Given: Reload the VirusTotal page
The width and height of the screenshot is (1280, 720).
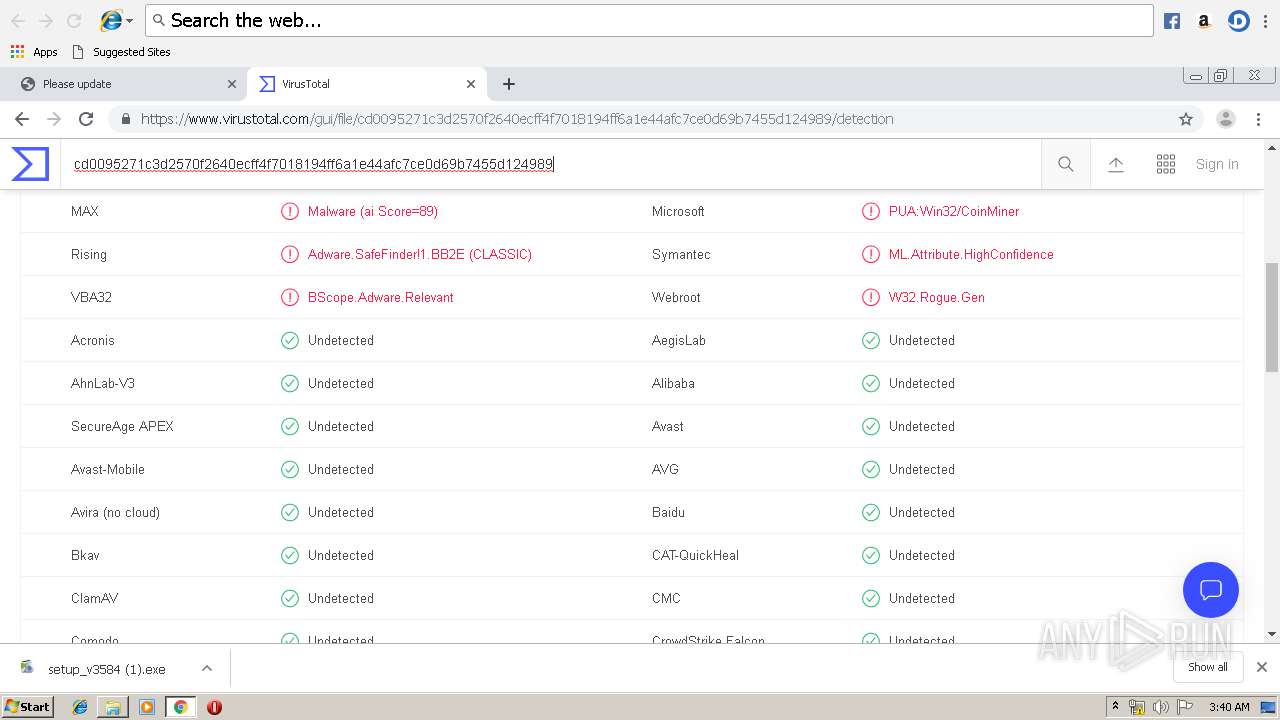Looking at the screenshot, I should point(86,119).
